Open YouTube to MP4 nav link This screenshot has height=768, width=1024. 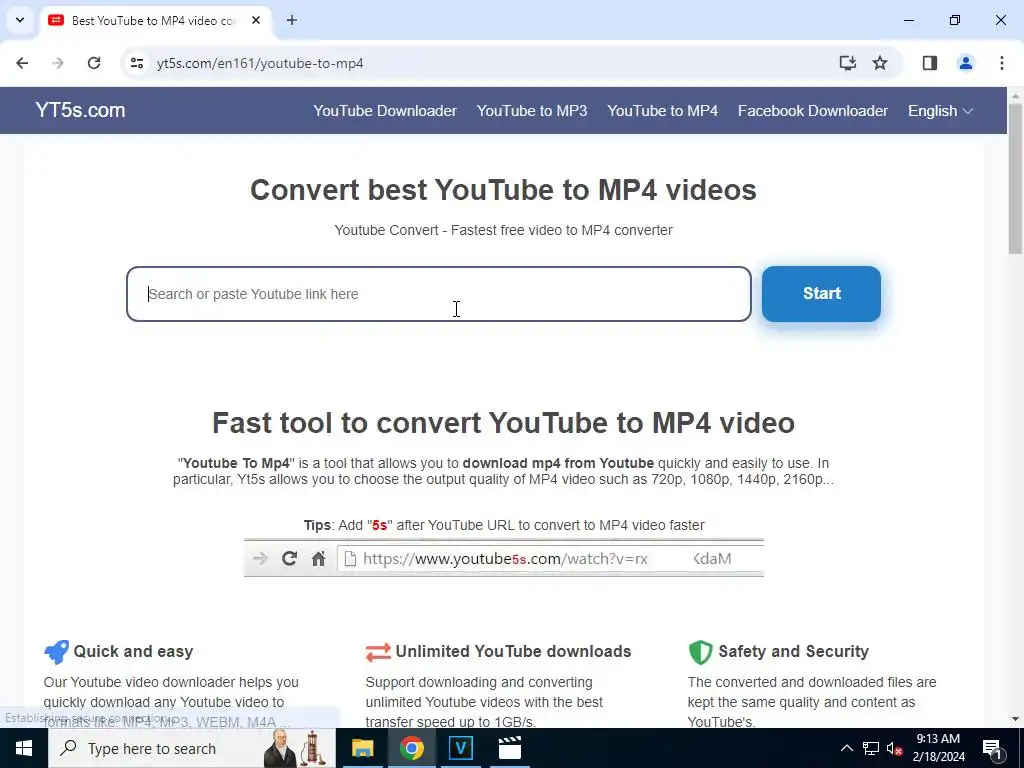[662, 111]
